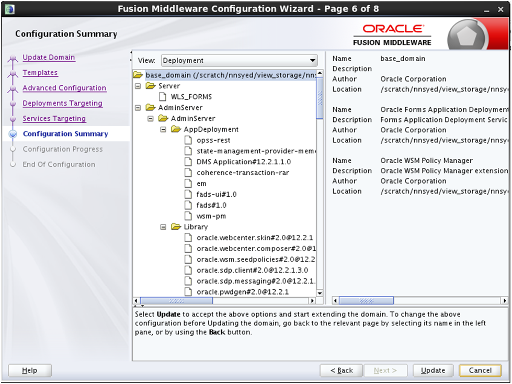
Task: Collapse the AppDeployment node
Action: point(163,129)
